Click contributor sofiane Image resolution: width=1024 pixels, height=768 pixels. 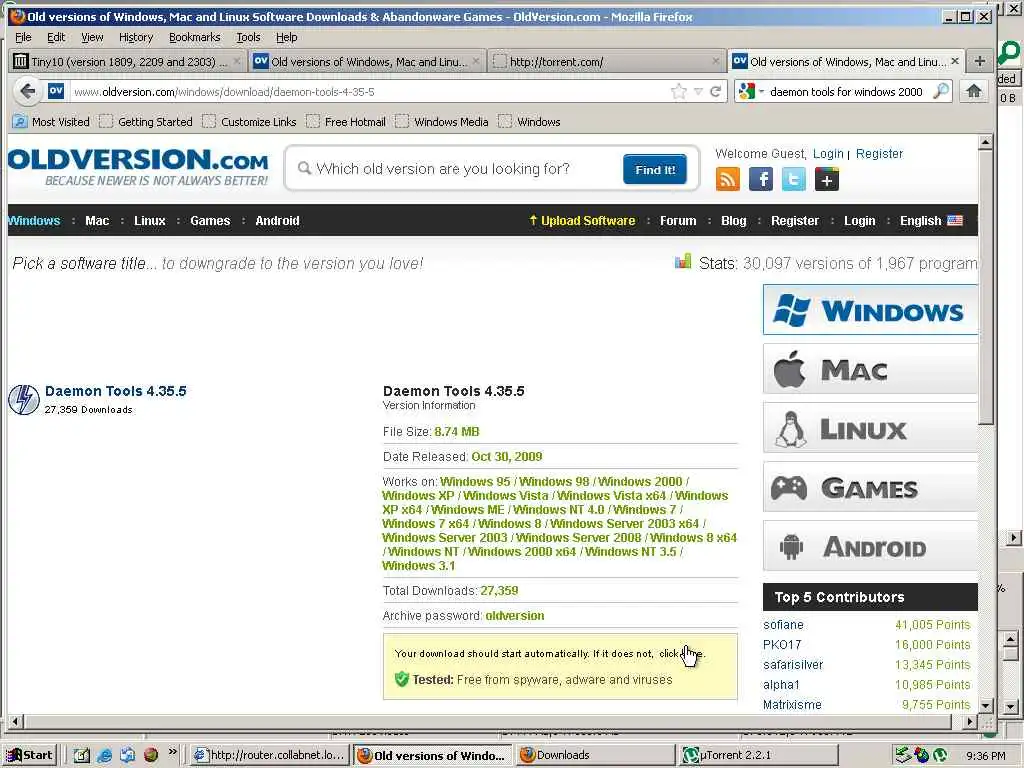[783, 625]
